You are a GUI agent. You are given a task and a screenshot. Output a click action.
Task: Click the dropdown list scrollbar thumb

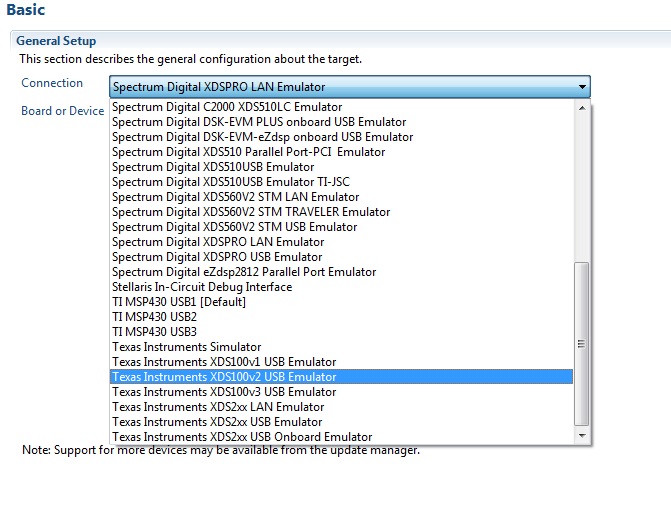[x=582, y=344]
